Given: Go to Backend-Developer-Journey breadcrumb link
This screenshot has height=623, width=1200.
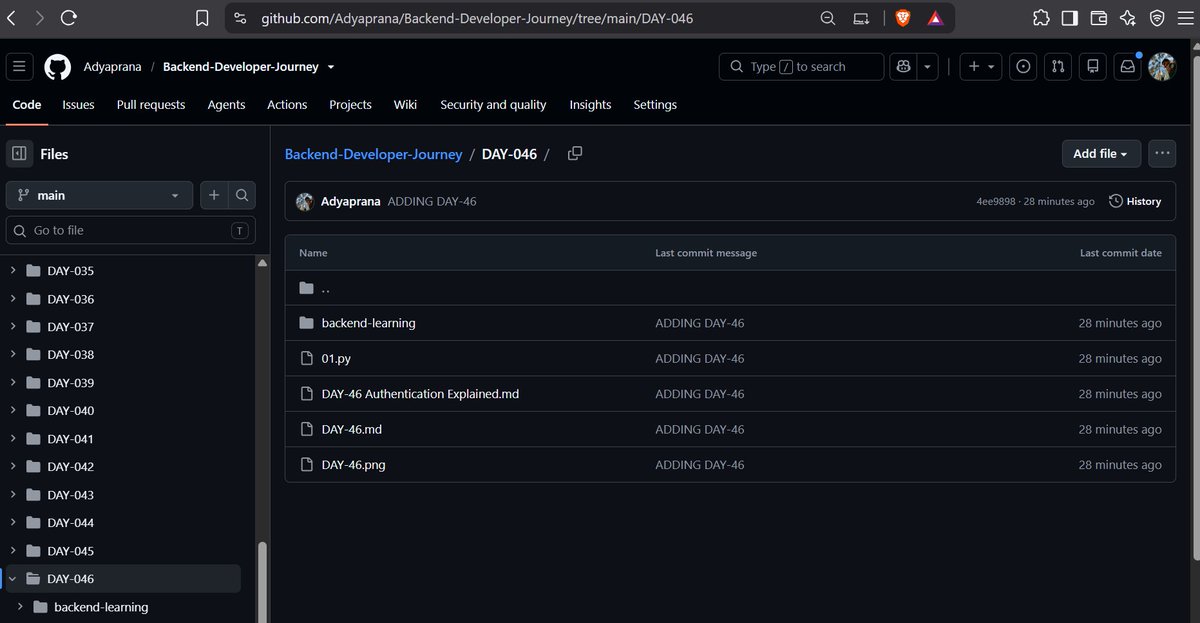Looking at the screenshot, I should tap(373, 154).
